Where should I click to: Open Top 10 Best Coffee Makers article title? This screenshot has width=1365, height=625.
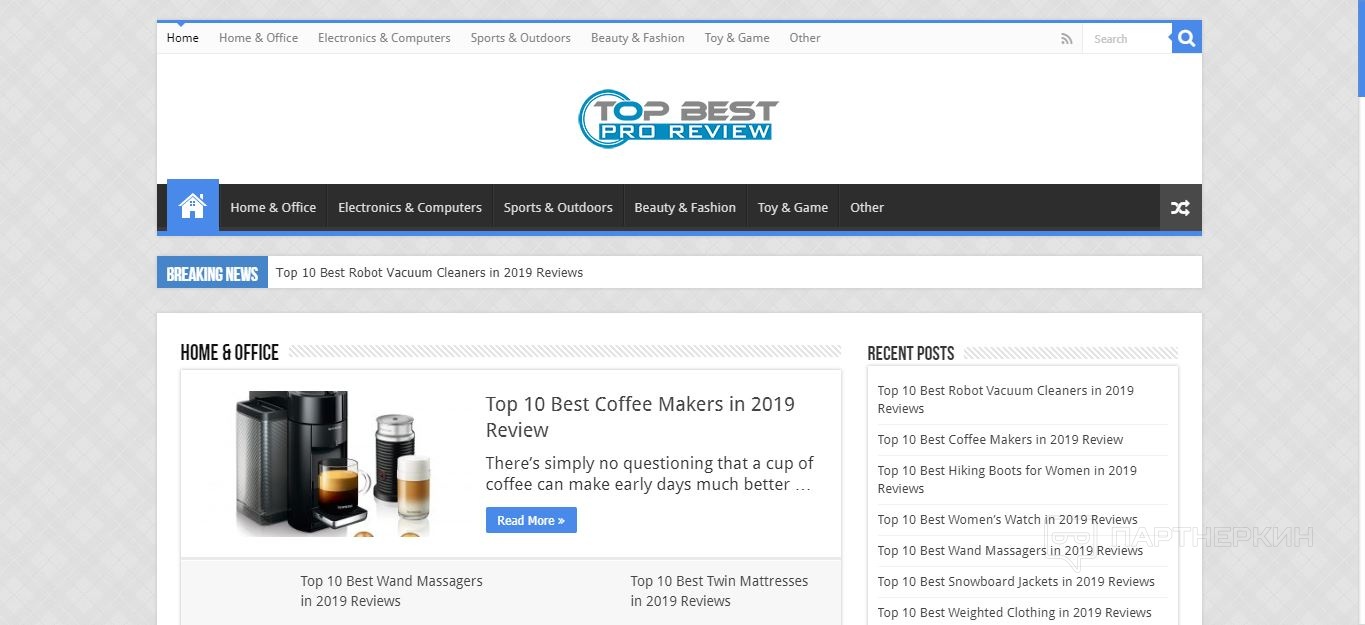[640, 417]
